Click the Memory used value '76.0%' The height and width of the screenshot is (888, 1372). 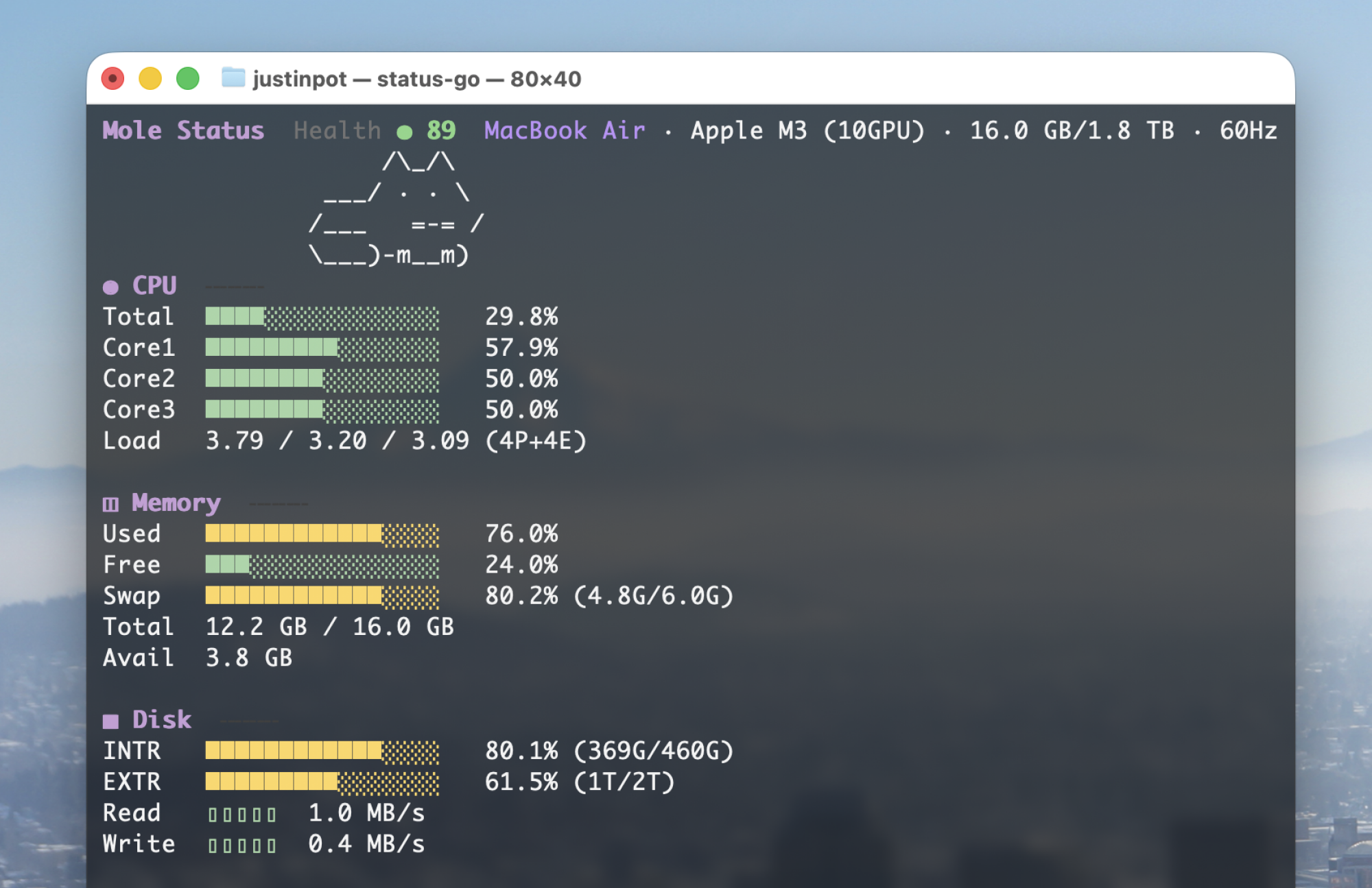(521, 534)
